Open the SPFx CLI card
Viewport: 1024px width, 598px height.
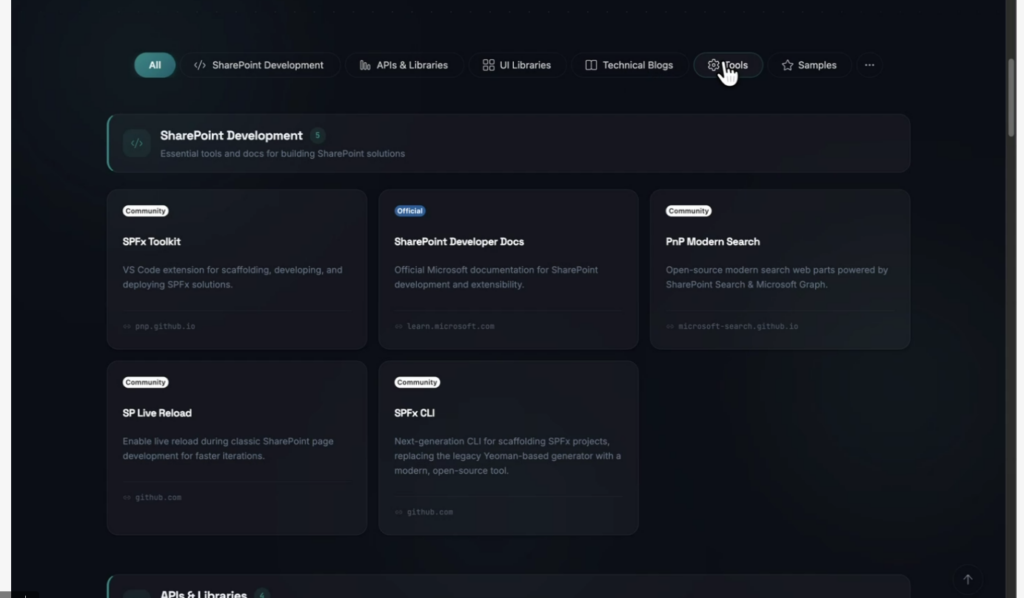point(508,448)
